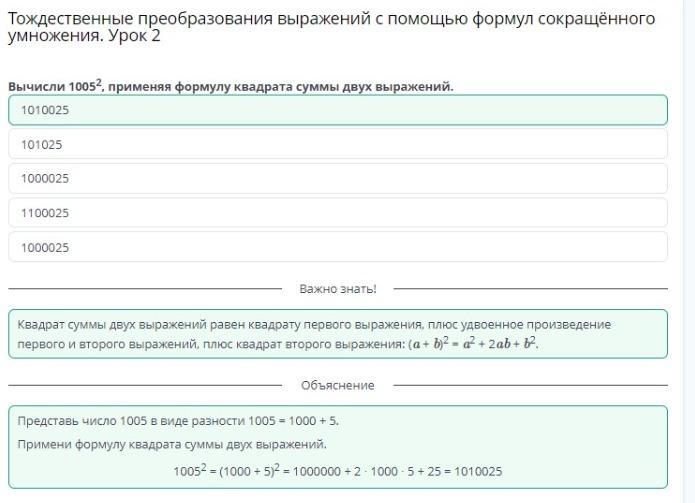Select the answer option 1010025
695x503 pixels.
pyautogui.click(x=338, y=110)
